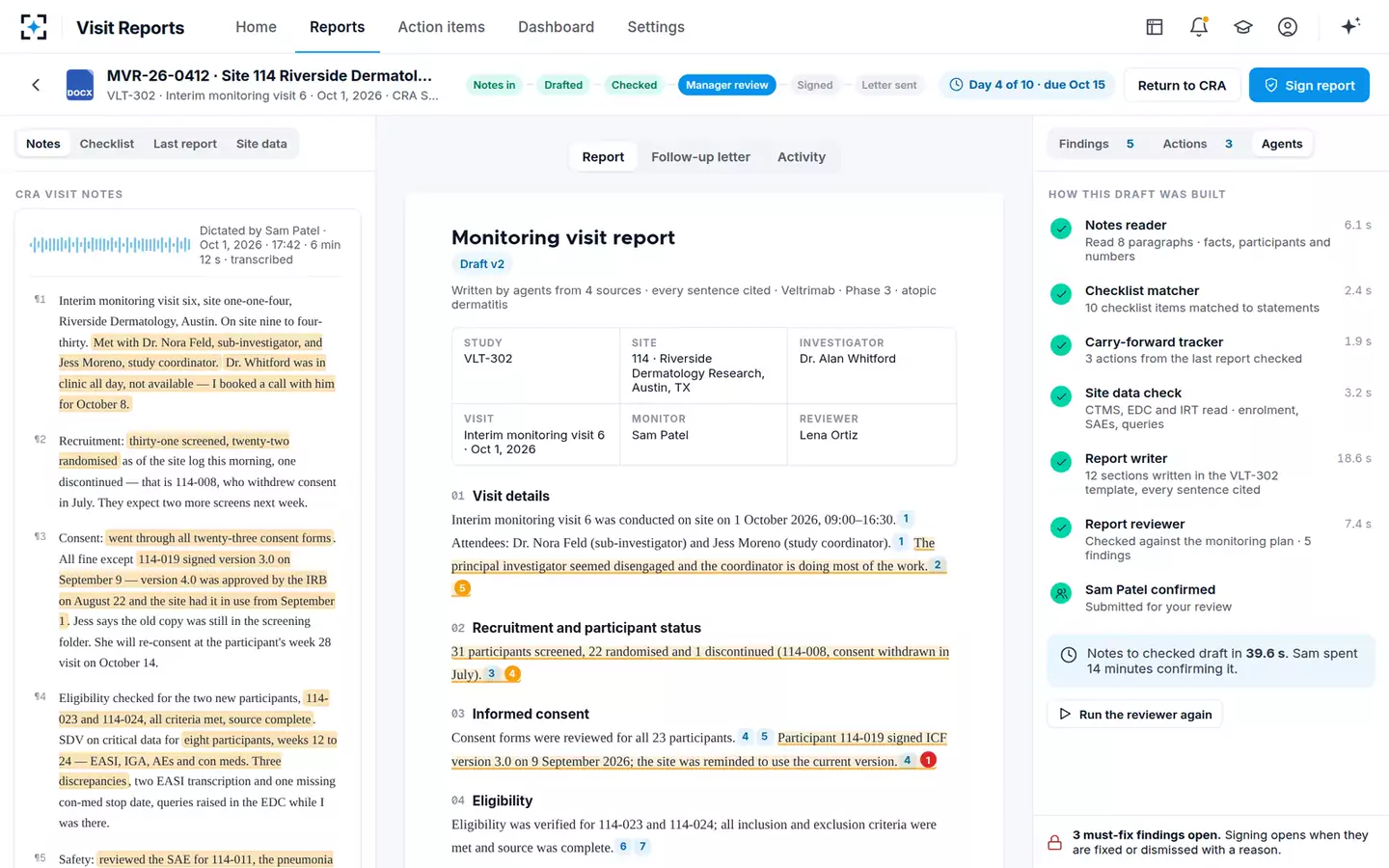Go back using the left chevron arrow
Screen dimensions: 1389x868
click(36, 85)
